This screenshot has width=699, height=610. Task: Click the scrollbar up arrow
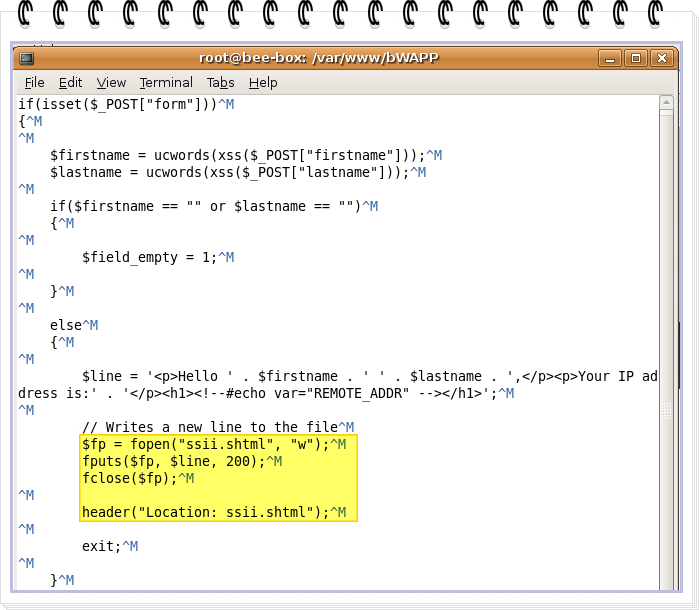tap(666, 103)
